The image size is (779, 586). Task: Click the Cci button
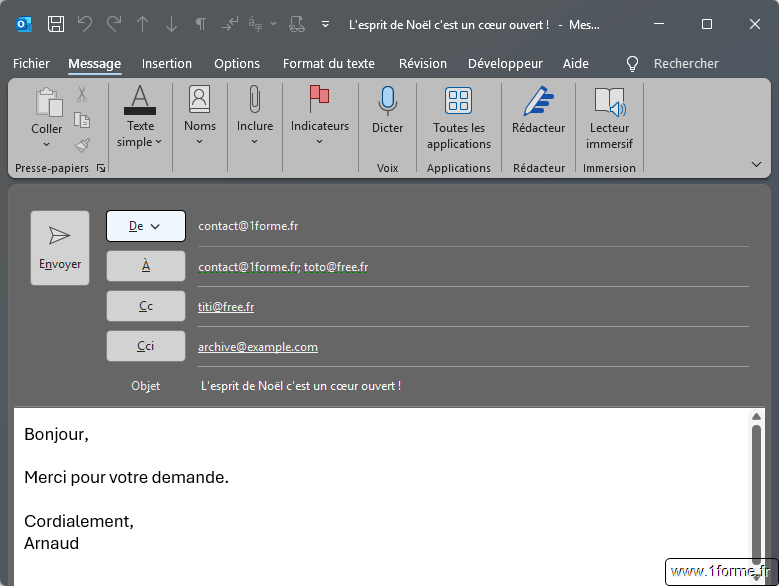click(x=146, y=346)
